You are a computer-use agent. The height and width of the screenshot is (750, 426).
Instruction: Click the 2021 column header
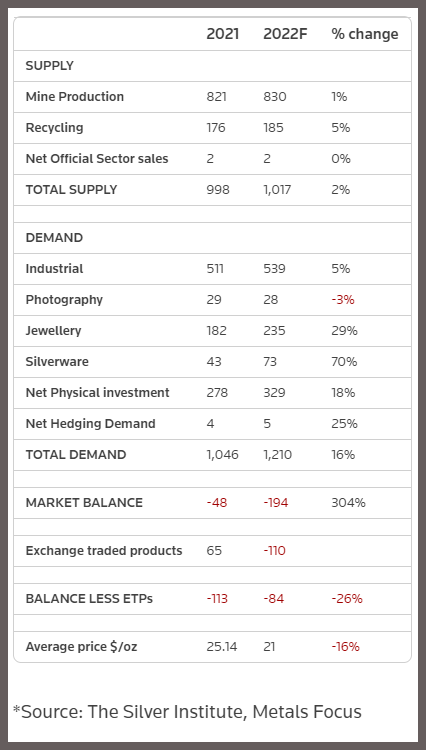coord(222,34)
